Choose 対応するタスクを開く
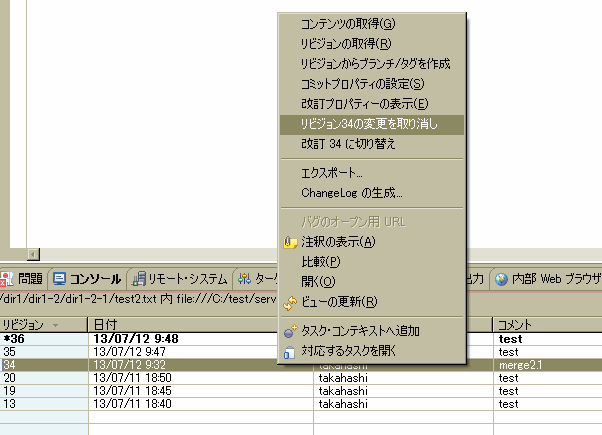 point(372,351)
